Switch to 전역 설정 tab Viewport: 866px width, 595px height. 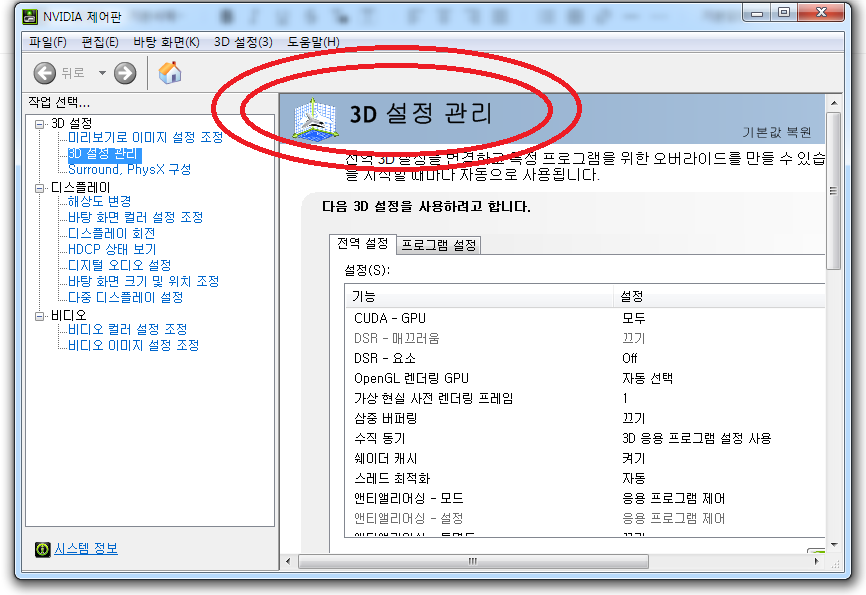coord(363,244)
